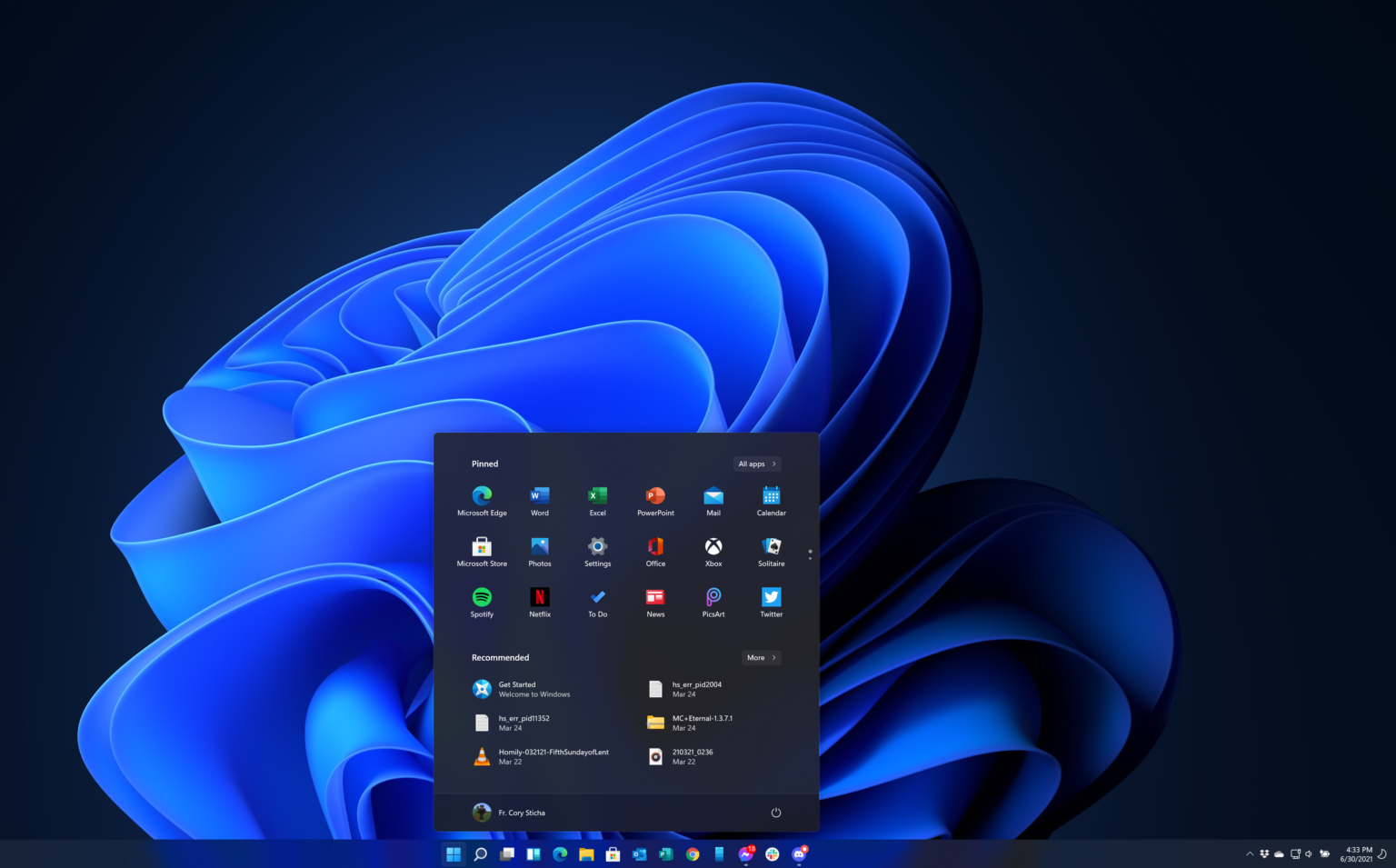1396x868 pixels.
Task: Open Google Chrome from the taskbar
Action: click(693, 854)
